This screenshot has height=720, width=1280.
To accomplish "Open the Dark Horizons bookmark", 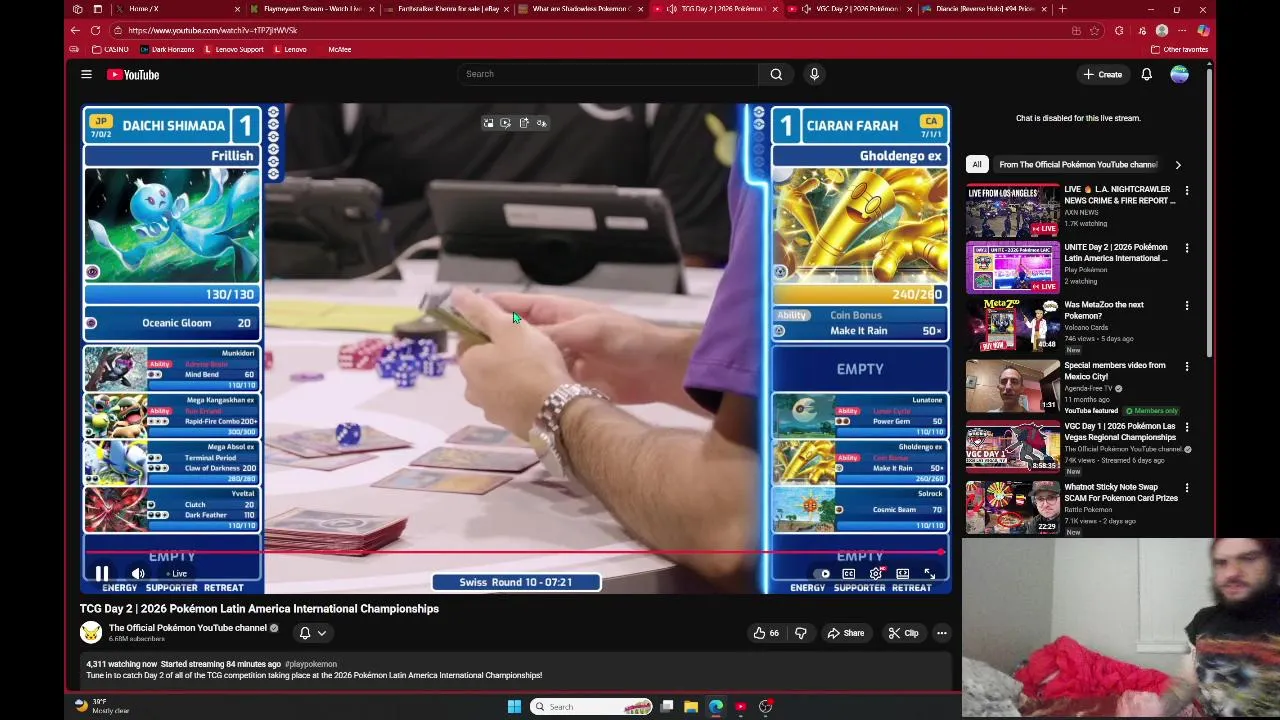I will tap(167, 49).
